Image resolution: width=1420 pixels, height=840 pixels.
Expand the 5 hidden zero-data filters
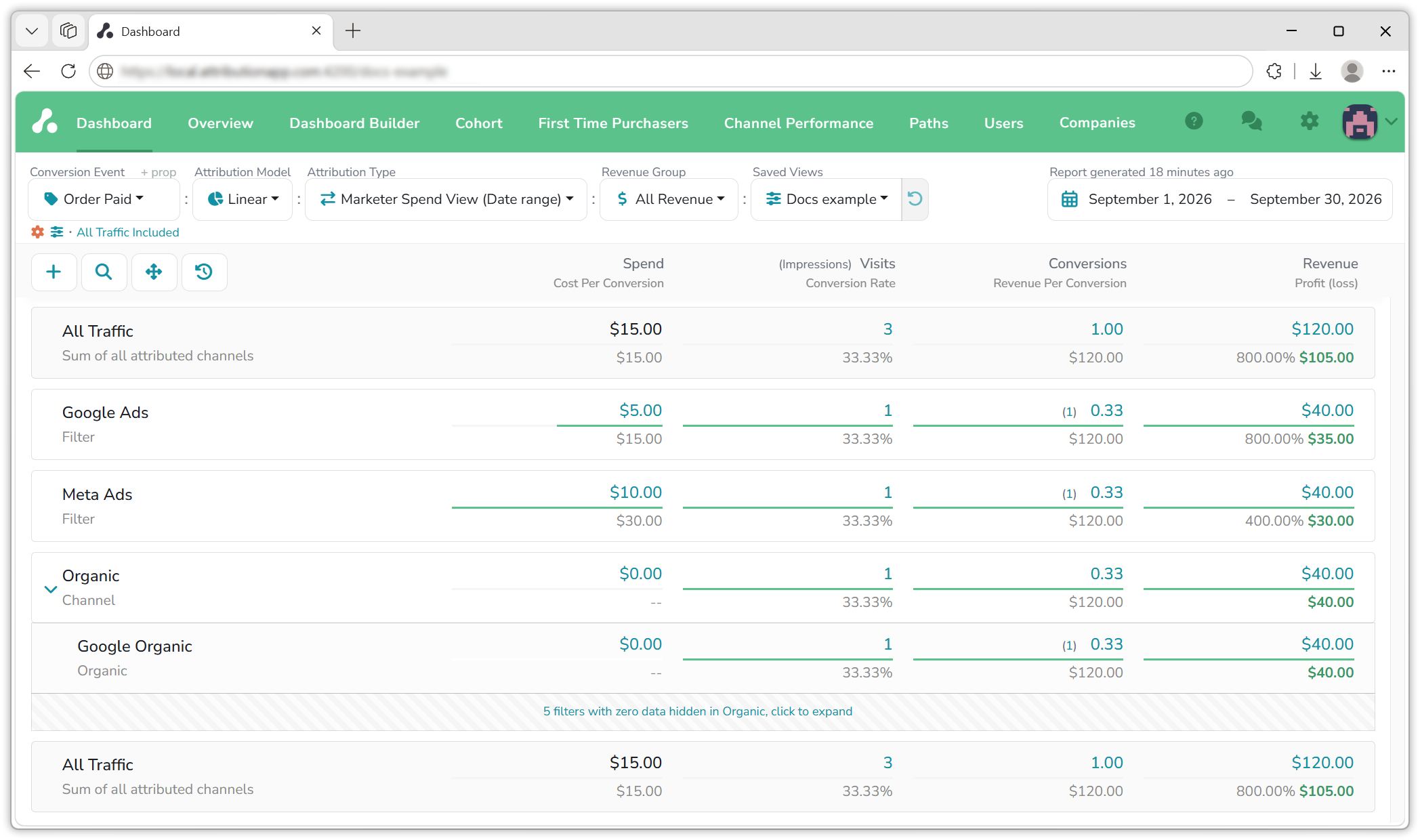click(698, 711)
